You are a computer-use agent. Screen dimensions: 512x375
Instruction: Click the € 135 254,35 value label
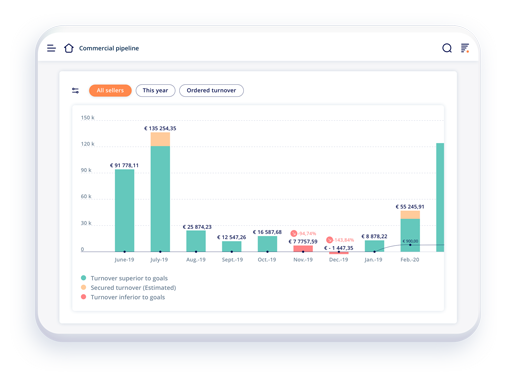[x=160, y=128]
